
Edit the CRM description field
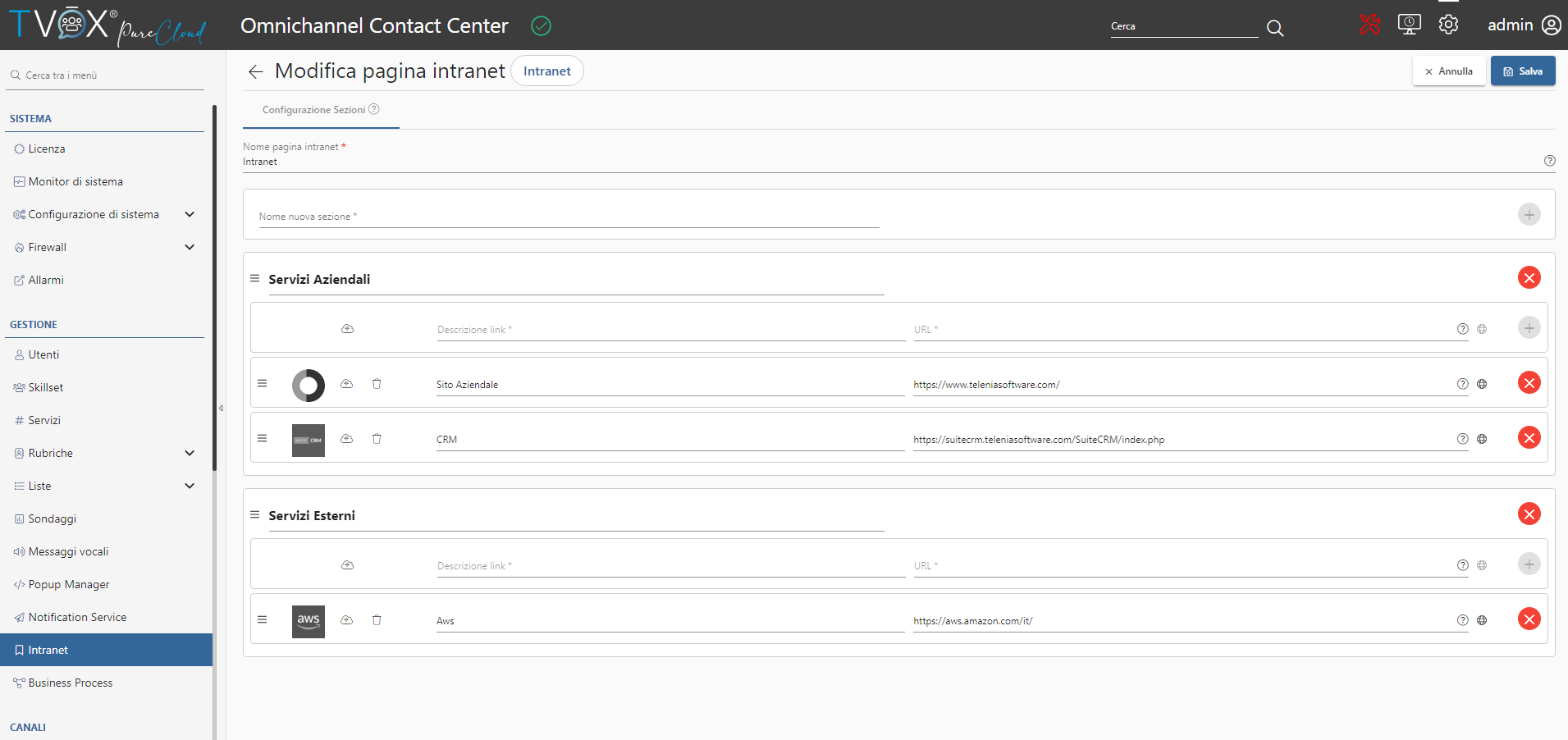[x=670, y=440]
